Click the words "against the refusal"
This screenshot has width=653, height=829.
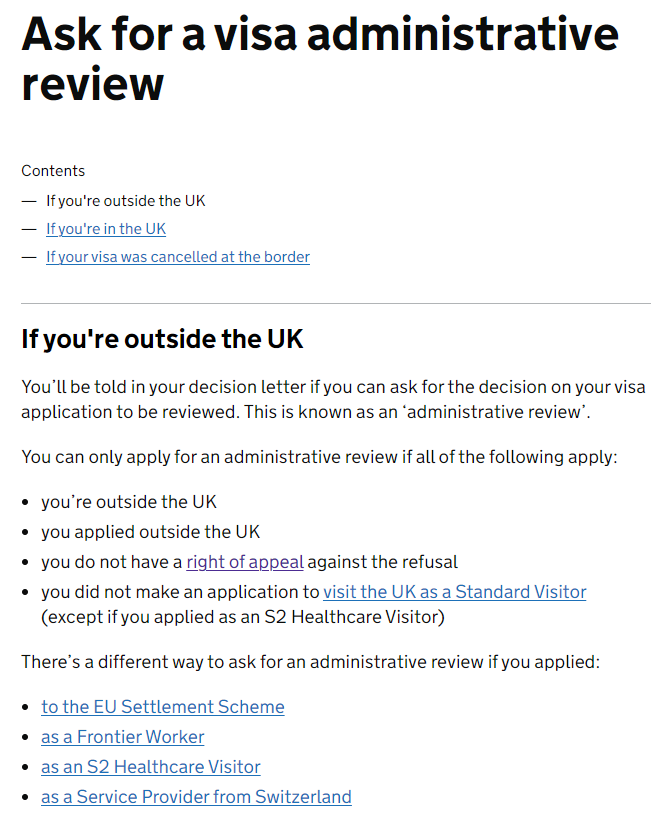point(382,562)
